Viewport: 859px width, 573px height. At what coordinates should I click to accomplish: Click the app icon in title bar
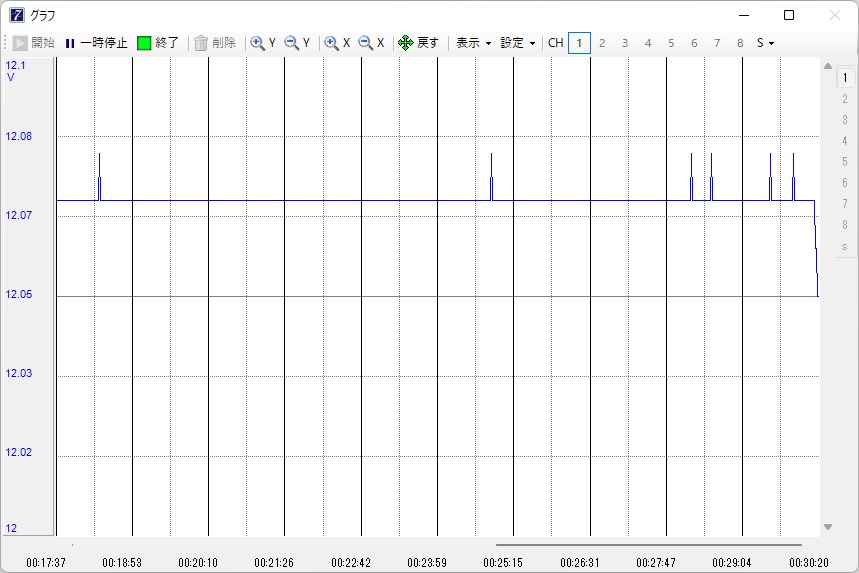[17, 15]
